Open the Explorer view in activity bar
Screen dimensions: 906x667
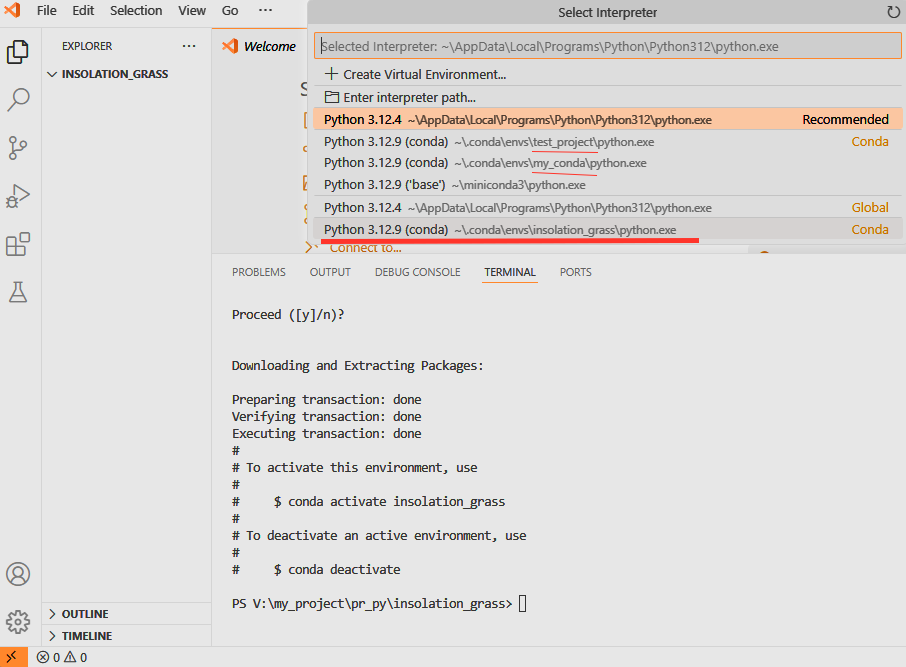pyautogui.click(x=18, y=52)
